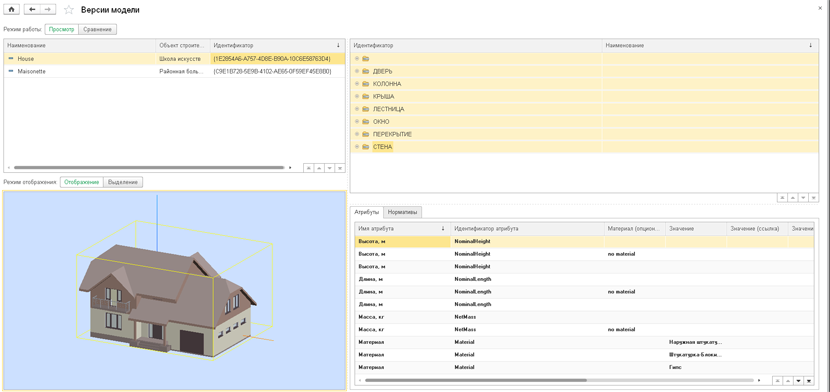Add page to favorites with star icon
The width and height of the screenshot is (830, 392).
point(69,10)
